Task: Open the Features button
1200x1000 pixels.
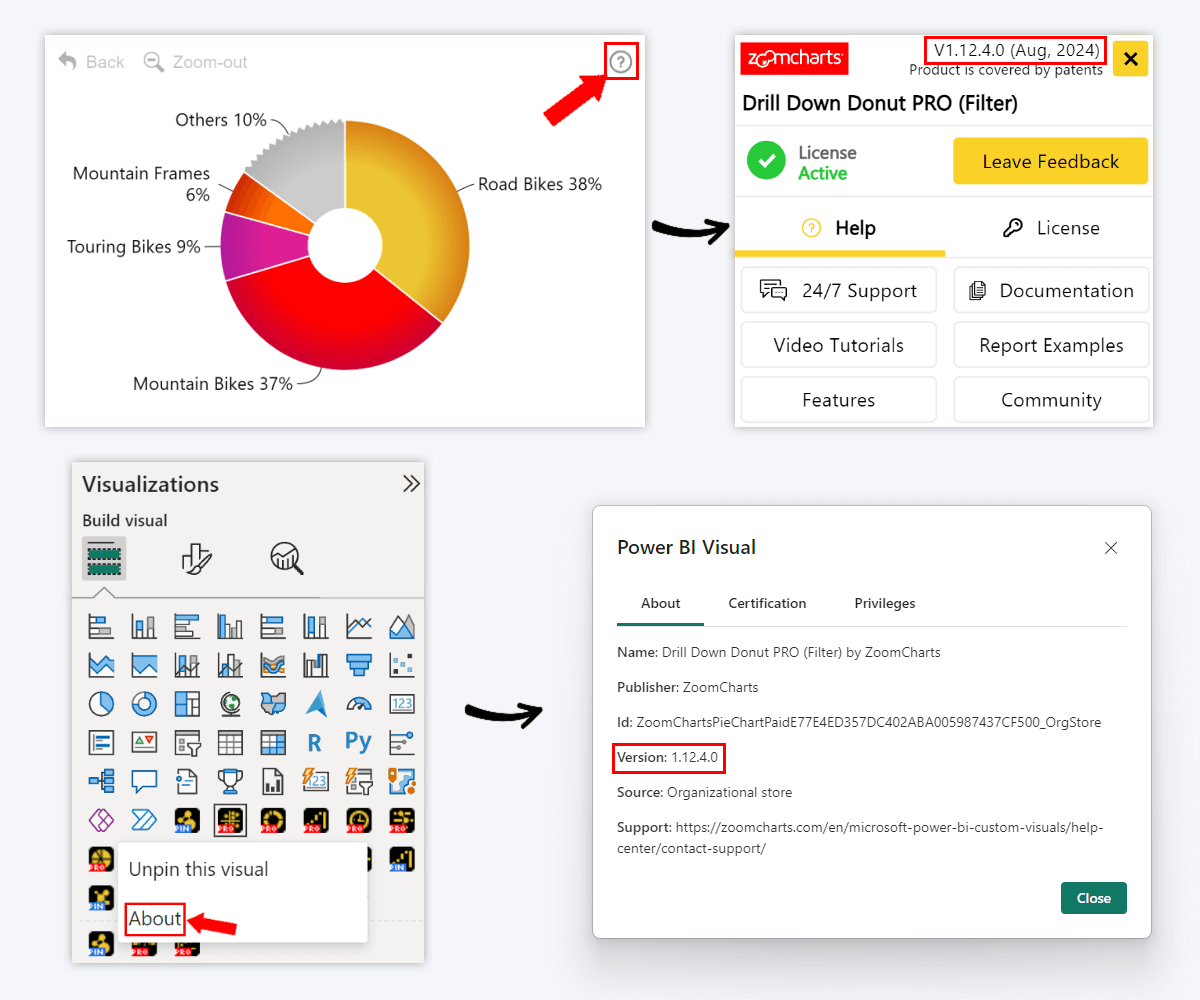Action: click(x=839, y=400)
